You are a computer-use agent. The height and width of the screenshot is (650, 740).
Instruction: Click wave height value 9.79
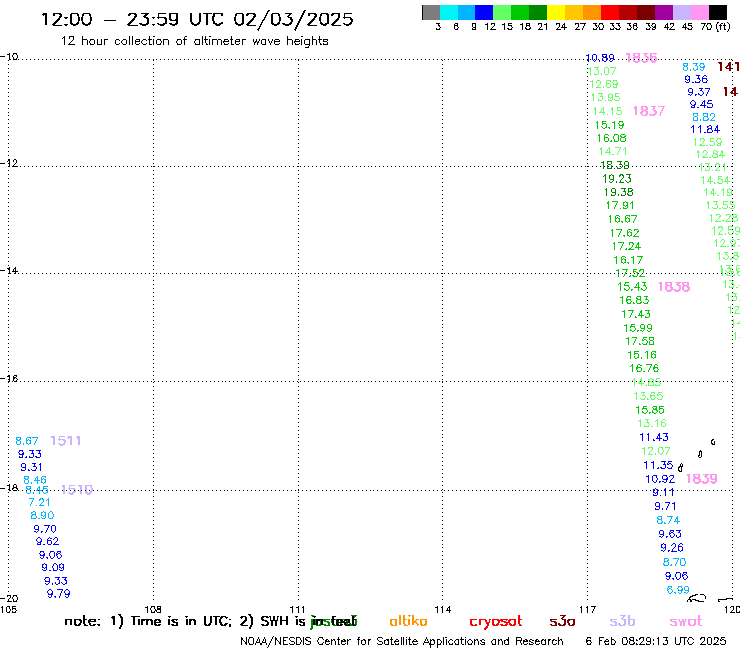point(58,594)
